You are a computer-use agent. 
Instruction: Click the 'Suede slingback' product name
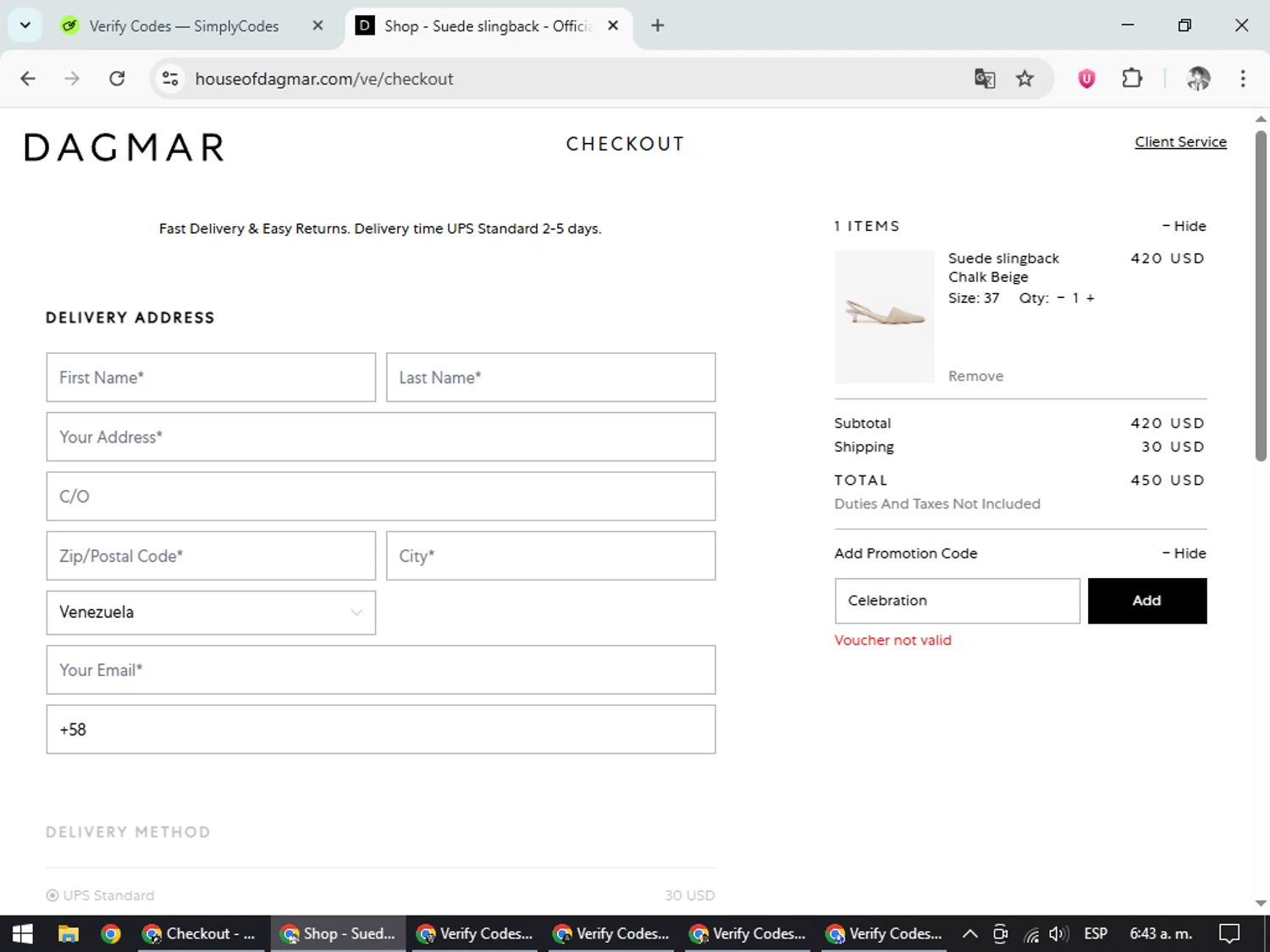(1003, 258)
